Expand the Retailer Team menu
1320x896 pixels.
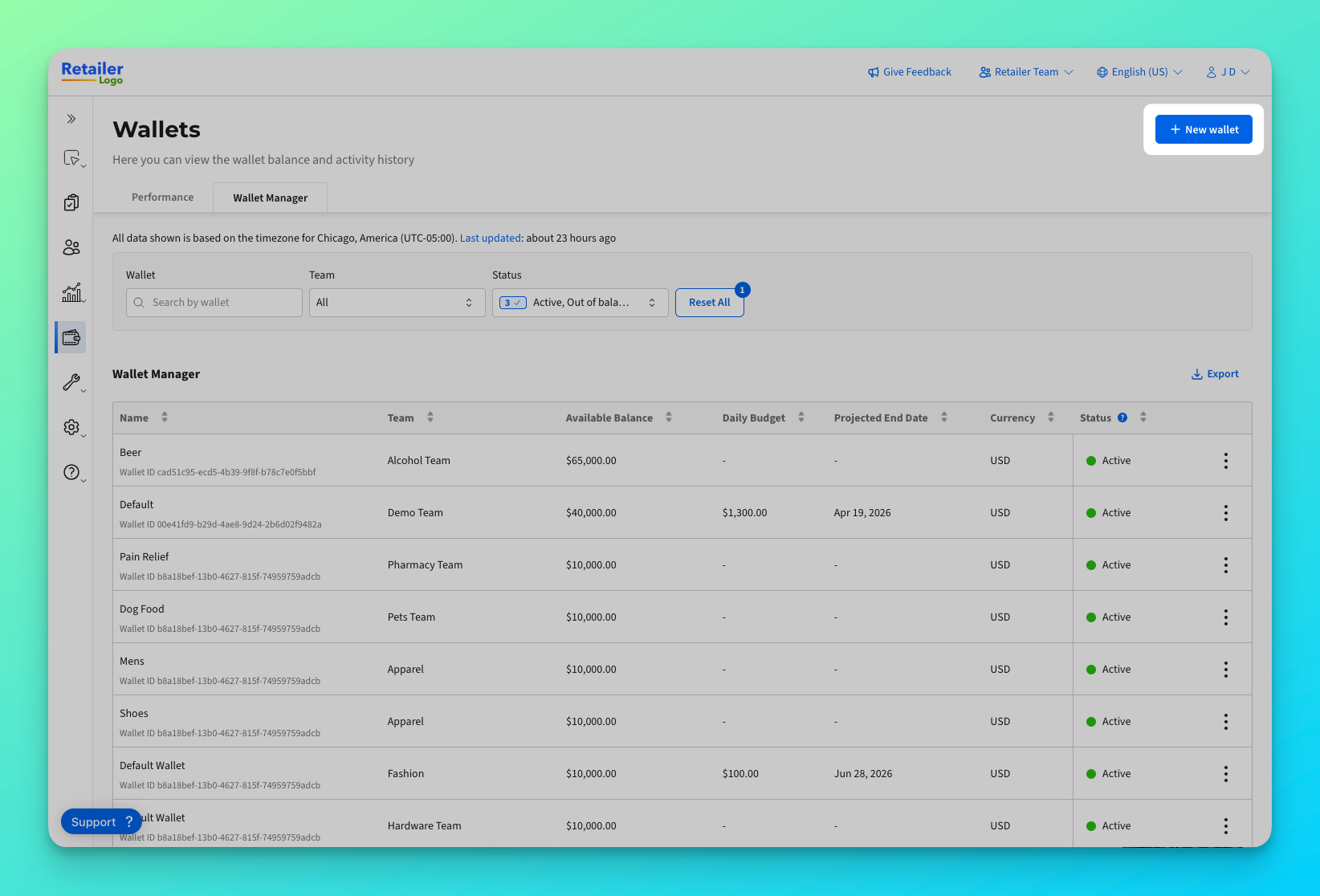(1026, 72)
